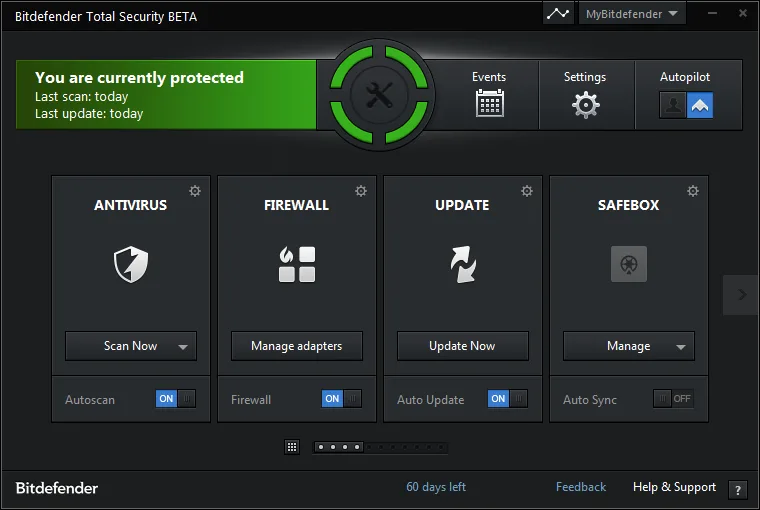Click the 'Last scan: today' text

pyautogui.click(x=81, y=96)
